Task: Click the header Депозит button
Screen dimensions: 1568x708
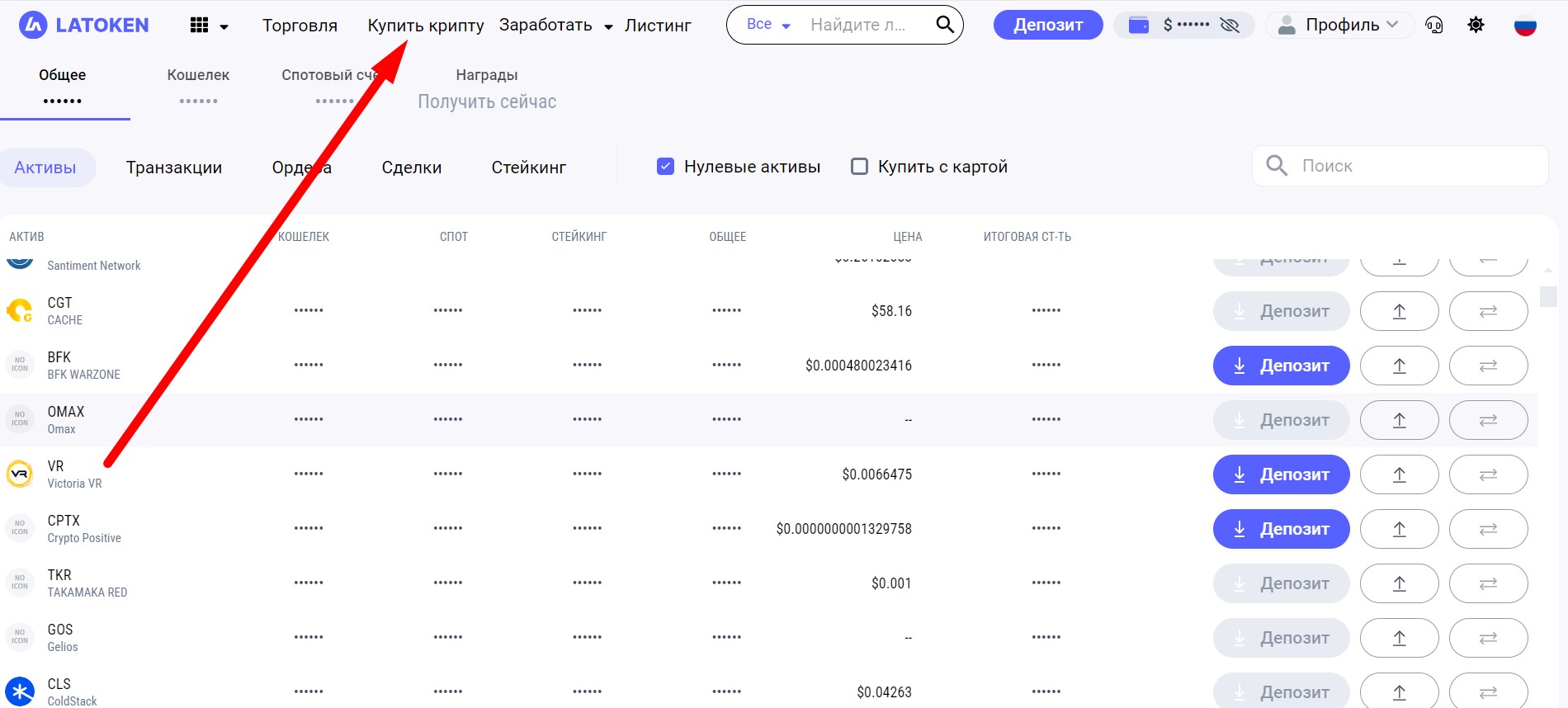Action: tap(1048, 25)
